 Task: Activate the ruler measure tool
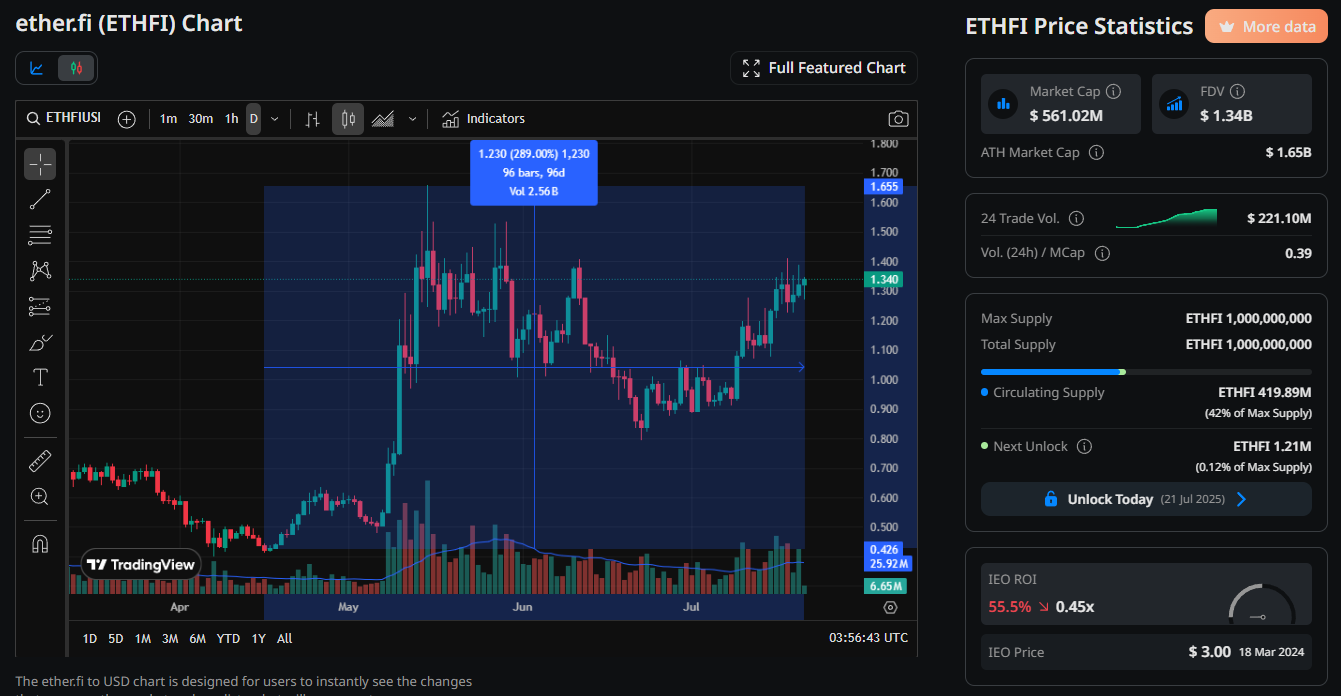coord(40,461)
